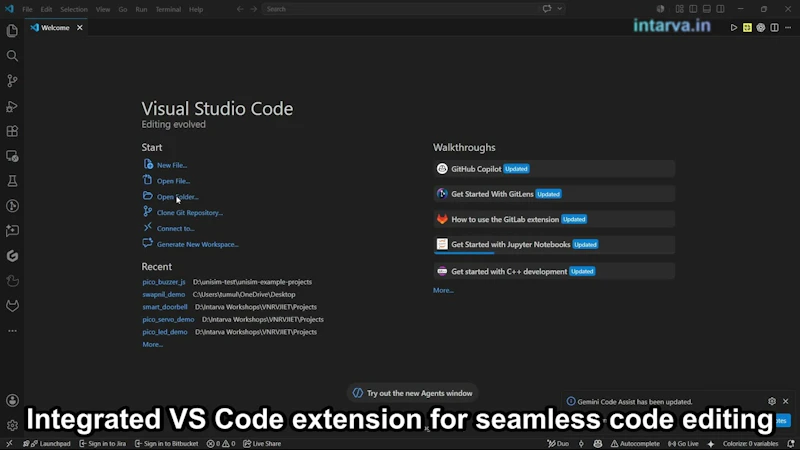Start Live Share from the status bar

pos(262,444)
